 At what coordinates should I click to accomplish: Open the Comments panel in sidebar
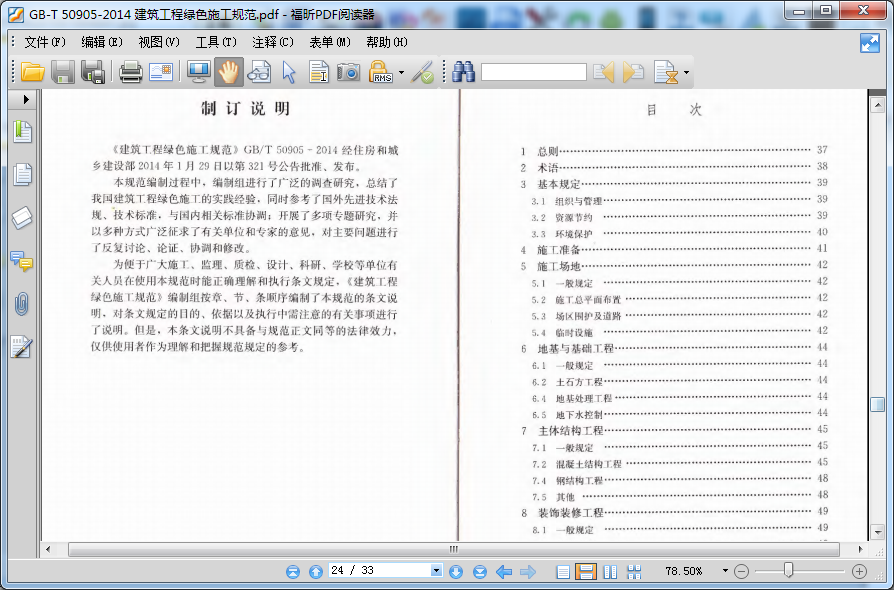(x=21, y=261)
